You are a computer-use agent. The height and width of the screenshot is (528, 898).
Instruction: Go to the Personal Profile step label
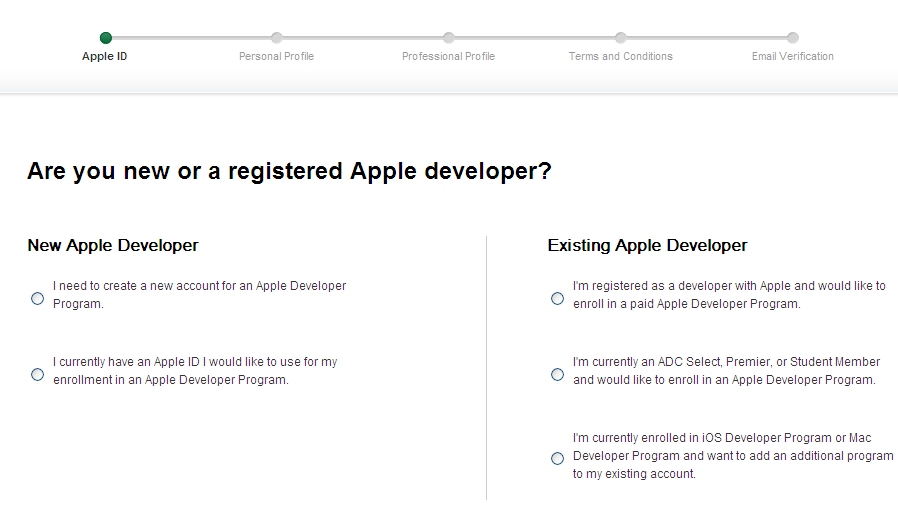[x=277, y=56]
